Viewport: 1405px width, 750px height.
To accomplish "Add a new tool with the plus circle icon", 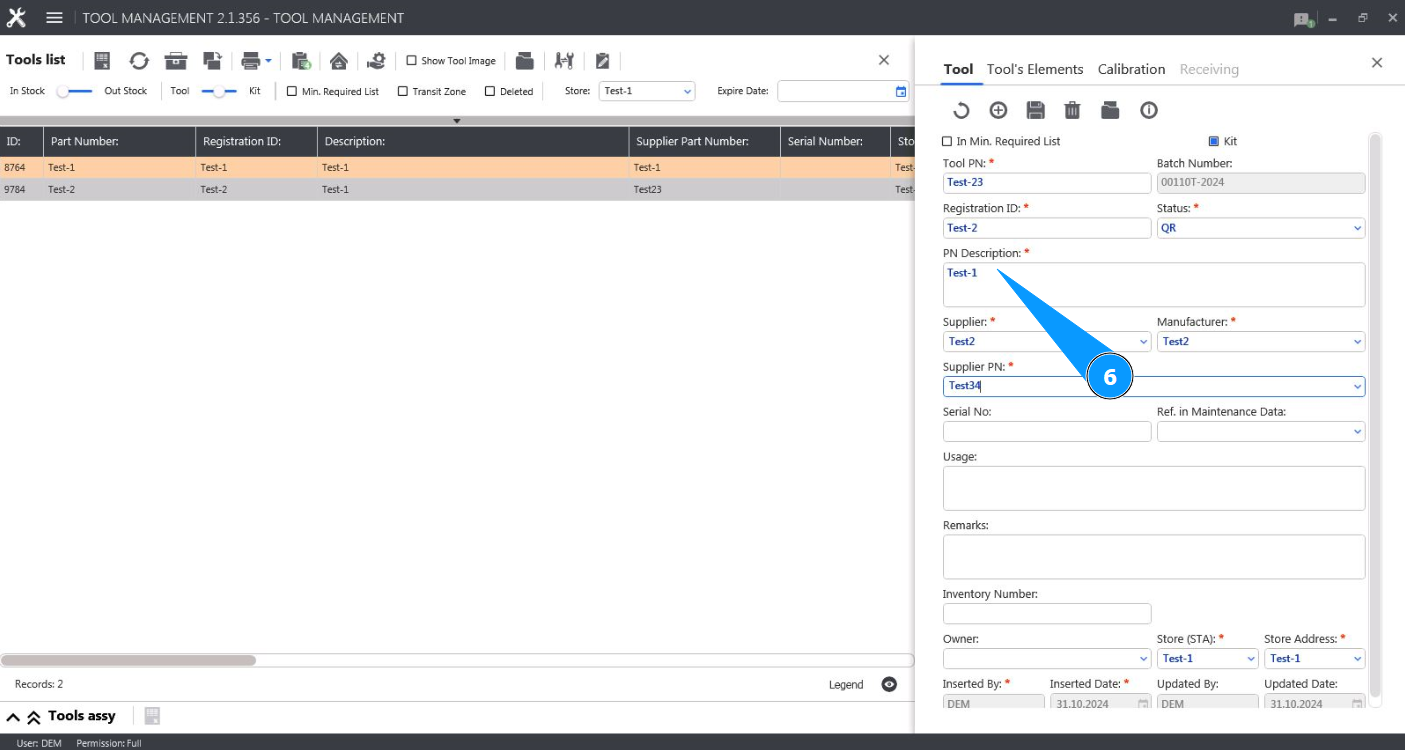I will 998,110.
